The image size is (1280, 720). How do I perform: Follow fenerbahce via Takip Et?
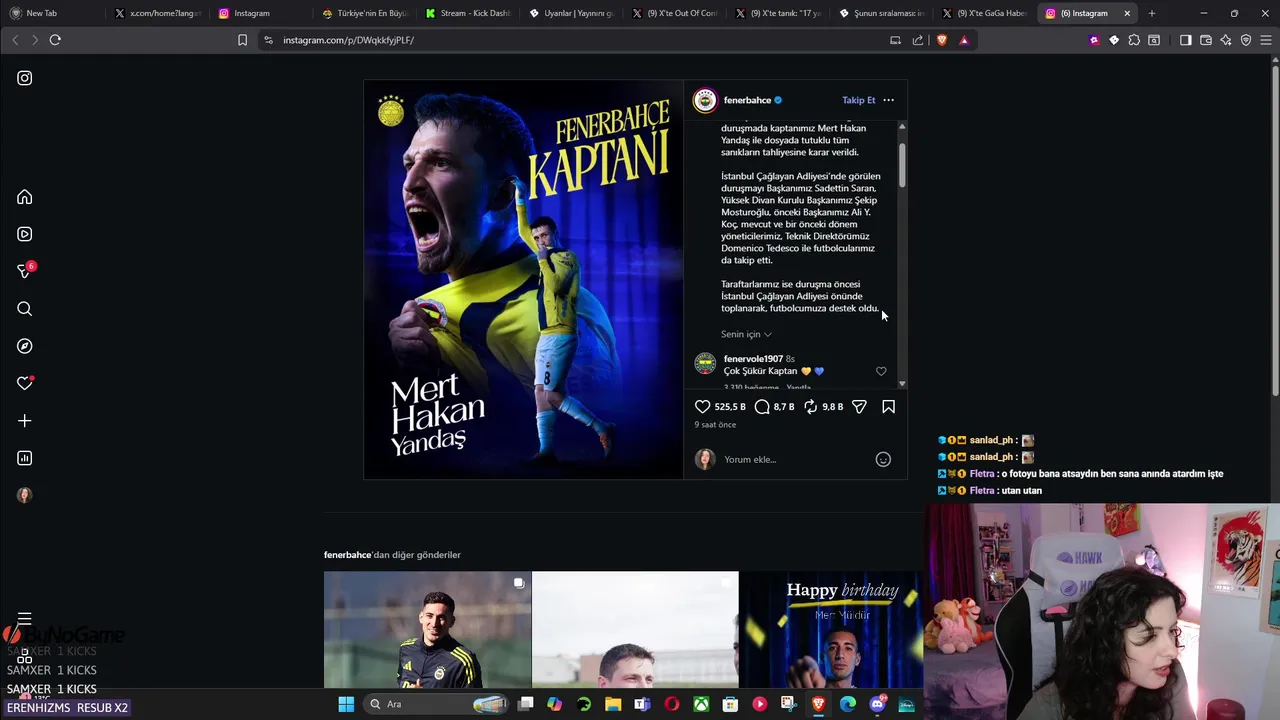pyautogui.click(x=858, y=100)
